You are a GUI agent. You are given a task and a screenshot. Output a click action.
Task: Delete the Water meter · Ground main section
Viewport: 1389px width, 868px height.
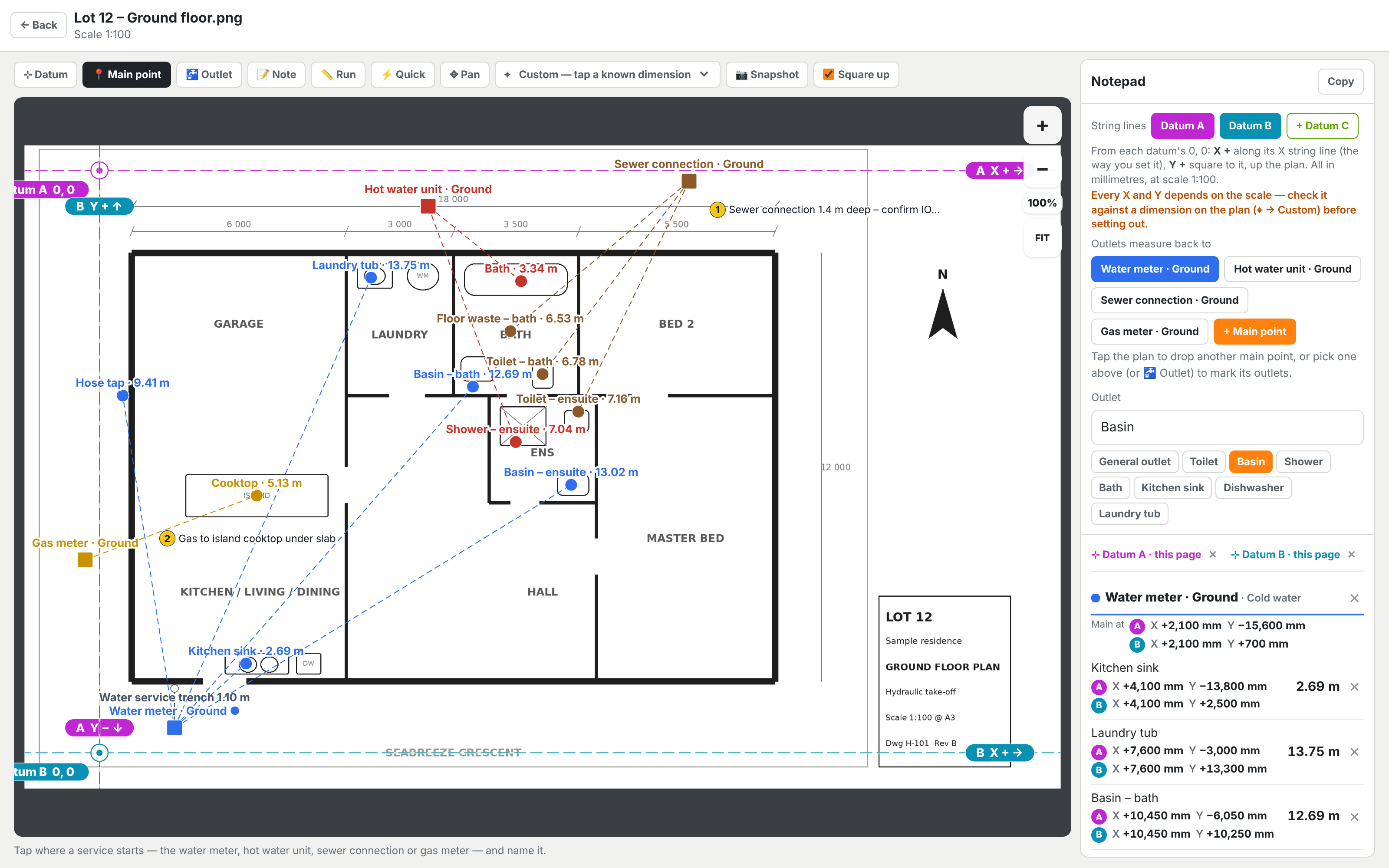tap(1355, 598)
